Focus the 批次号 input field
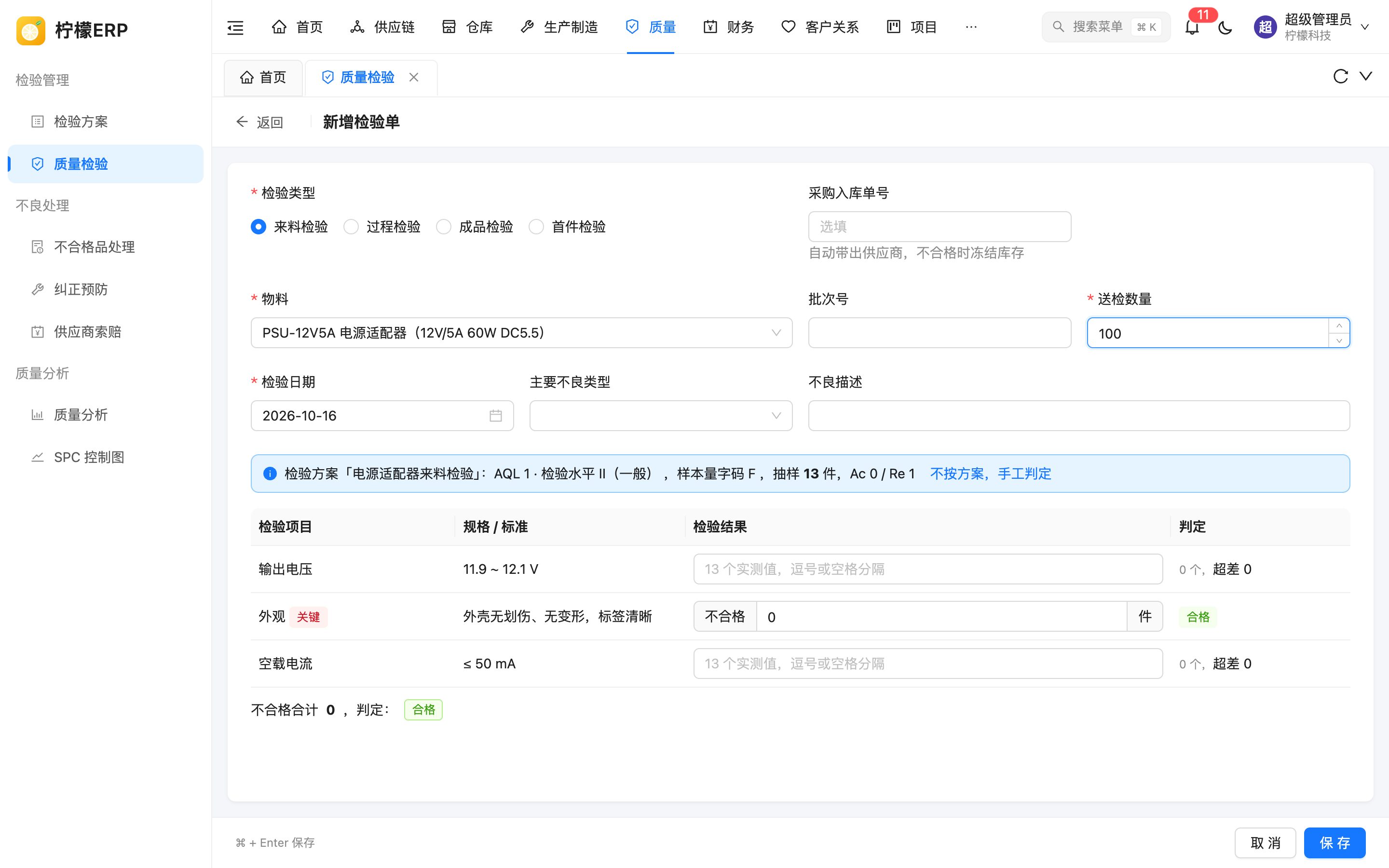This screenshot has width=1389, height=868. [940, 333]
